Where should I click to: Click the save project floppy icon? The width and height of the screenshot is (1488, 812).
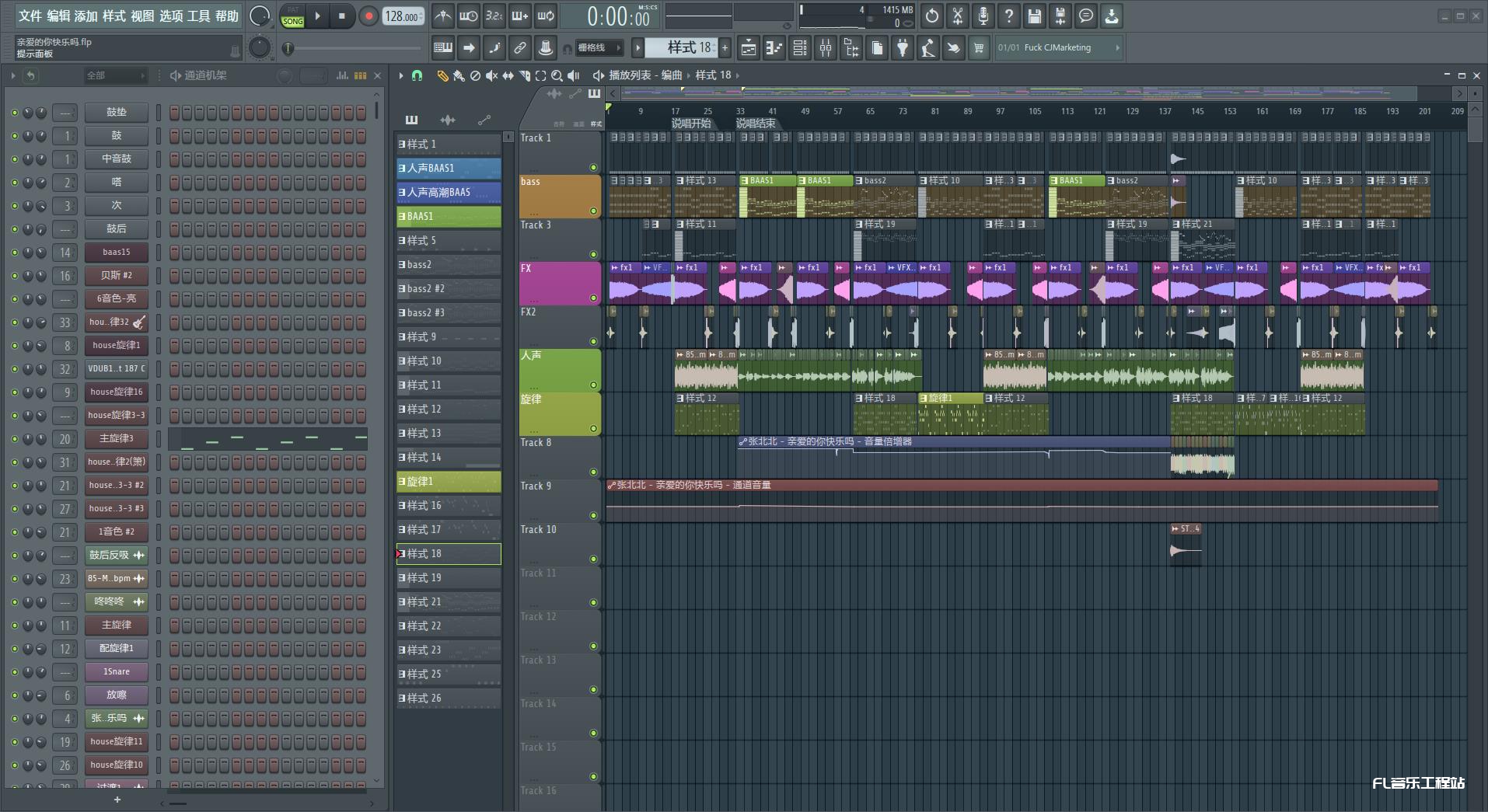[1035, 16]
